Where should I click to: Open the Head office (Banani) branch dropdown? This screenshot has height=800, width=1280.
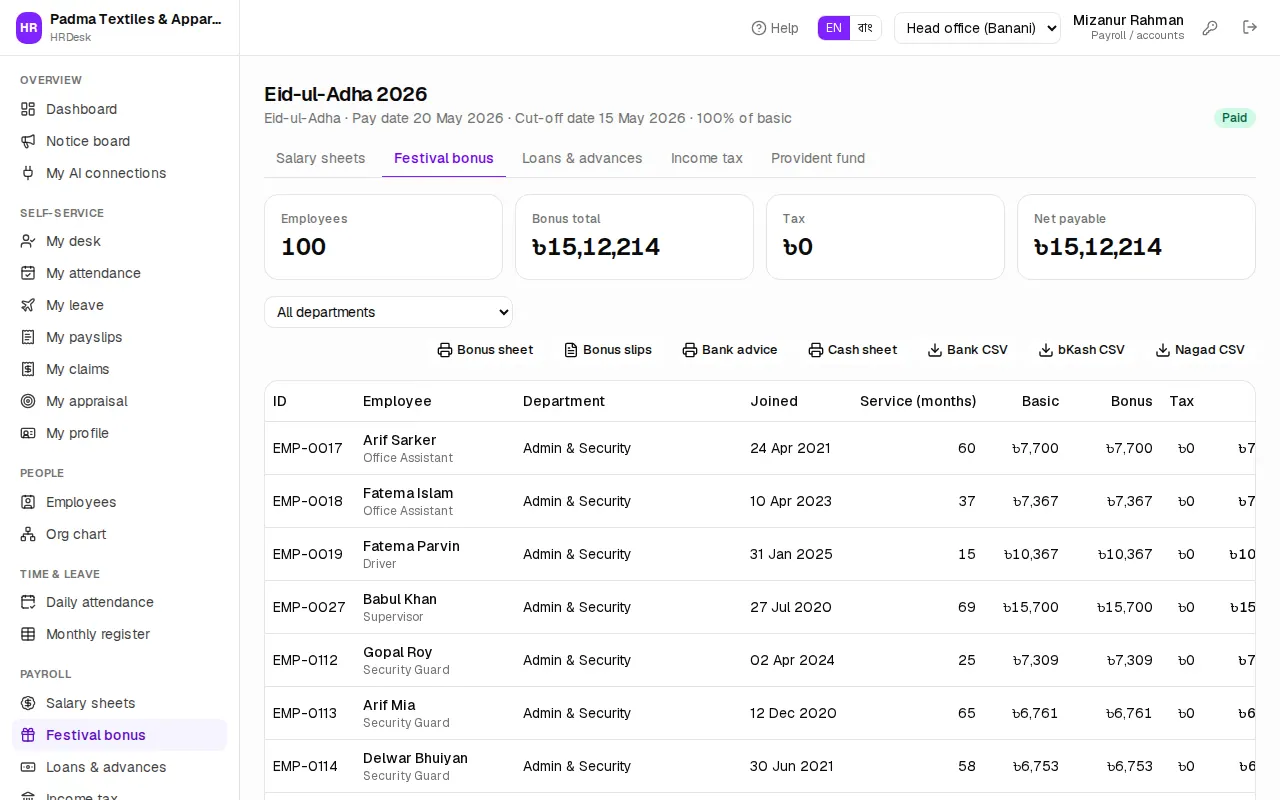977,28
